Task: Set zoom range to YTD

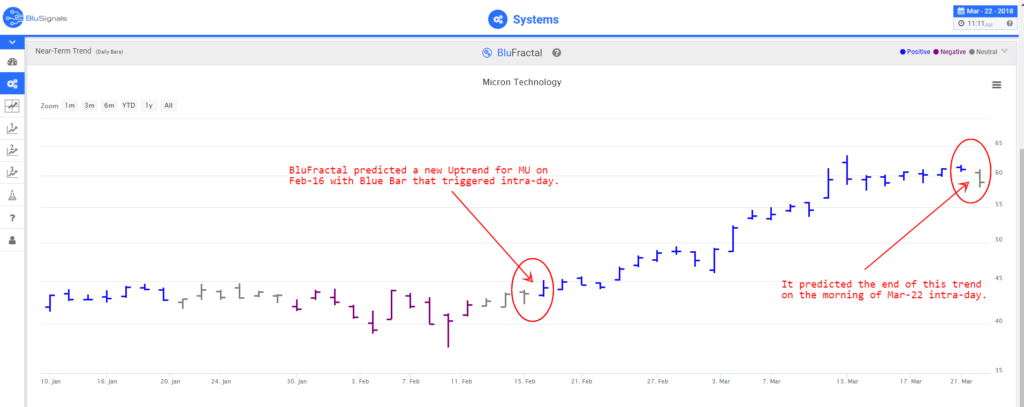Action: coord(129,105)
